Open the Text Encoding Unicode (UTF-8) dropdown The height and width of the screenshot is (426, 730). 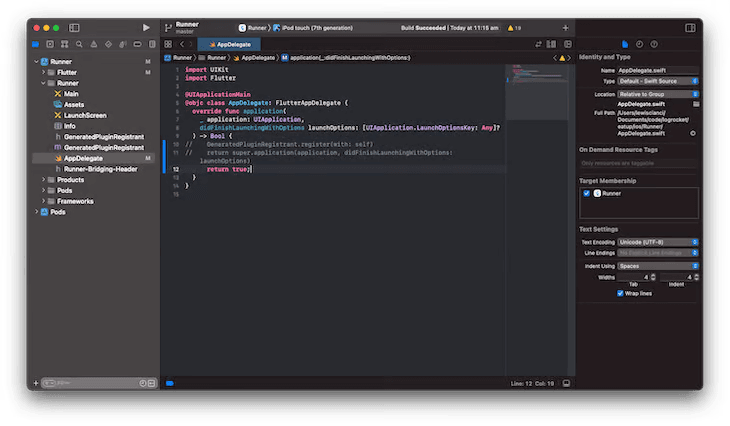tap(657, 241)
